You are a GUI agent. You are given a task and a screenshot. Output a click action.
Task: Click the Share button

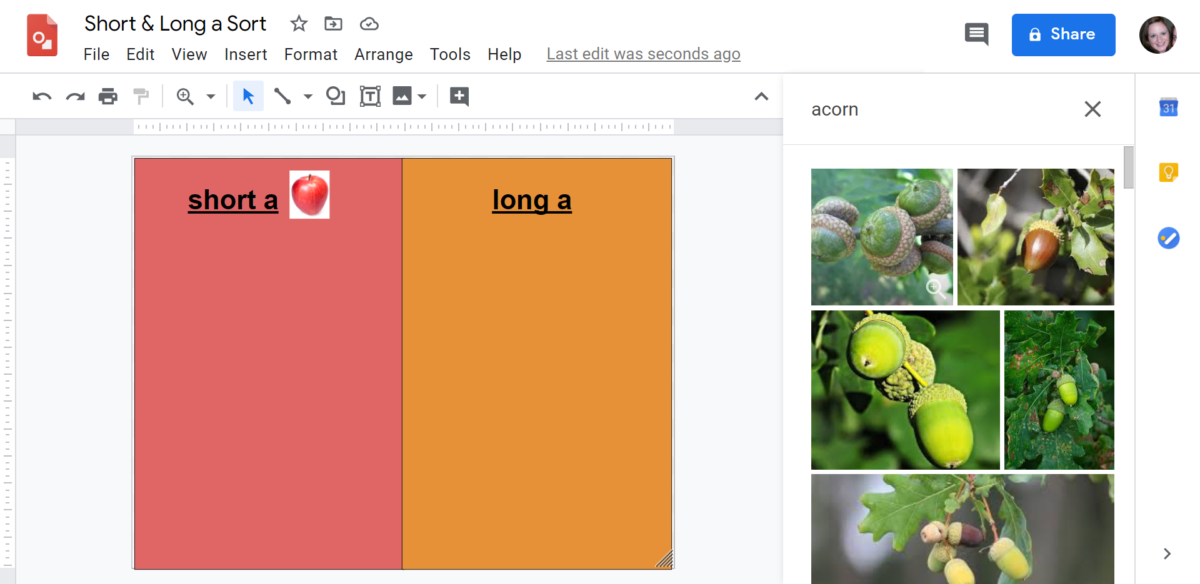pos(1063,34)
